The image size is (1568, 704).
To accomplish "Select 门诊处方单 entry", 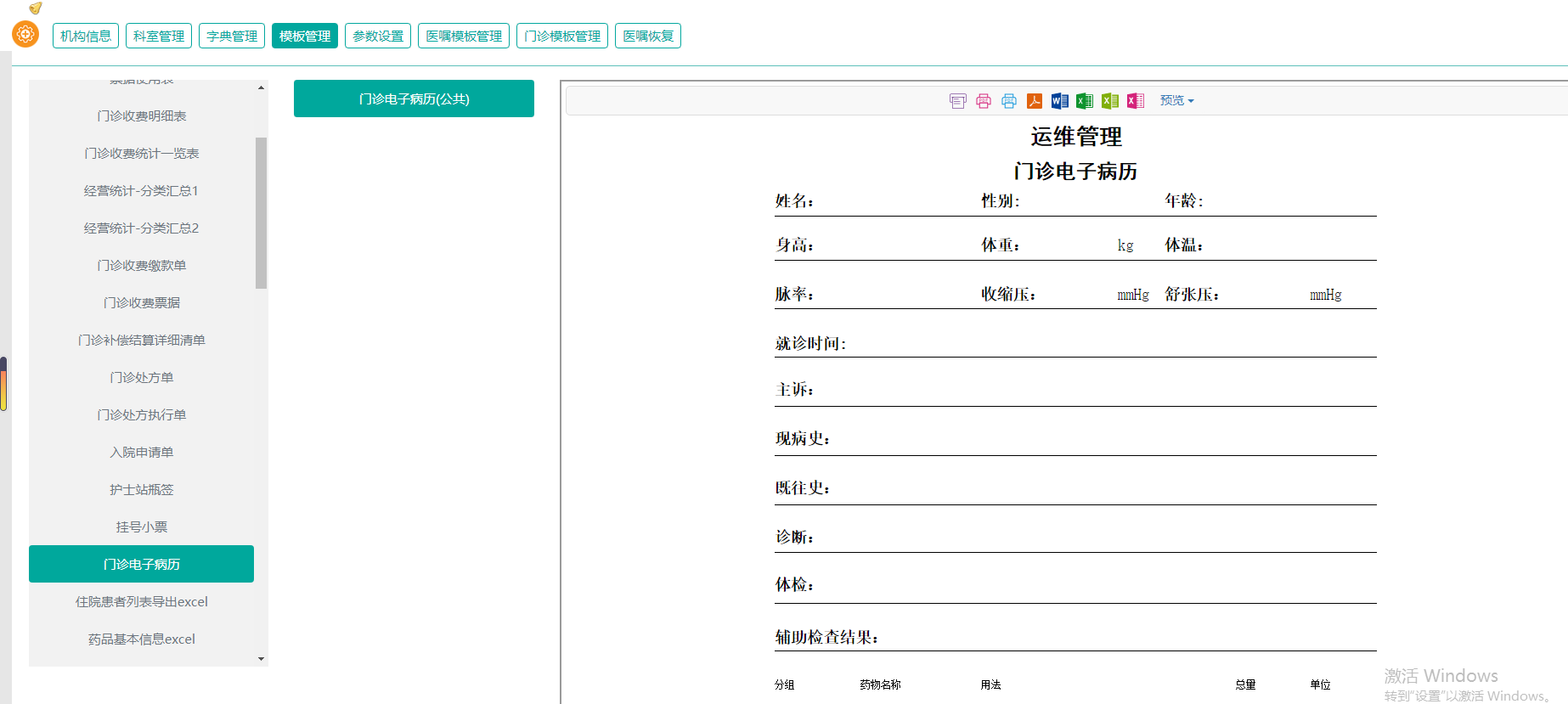I will click(142, 377).
